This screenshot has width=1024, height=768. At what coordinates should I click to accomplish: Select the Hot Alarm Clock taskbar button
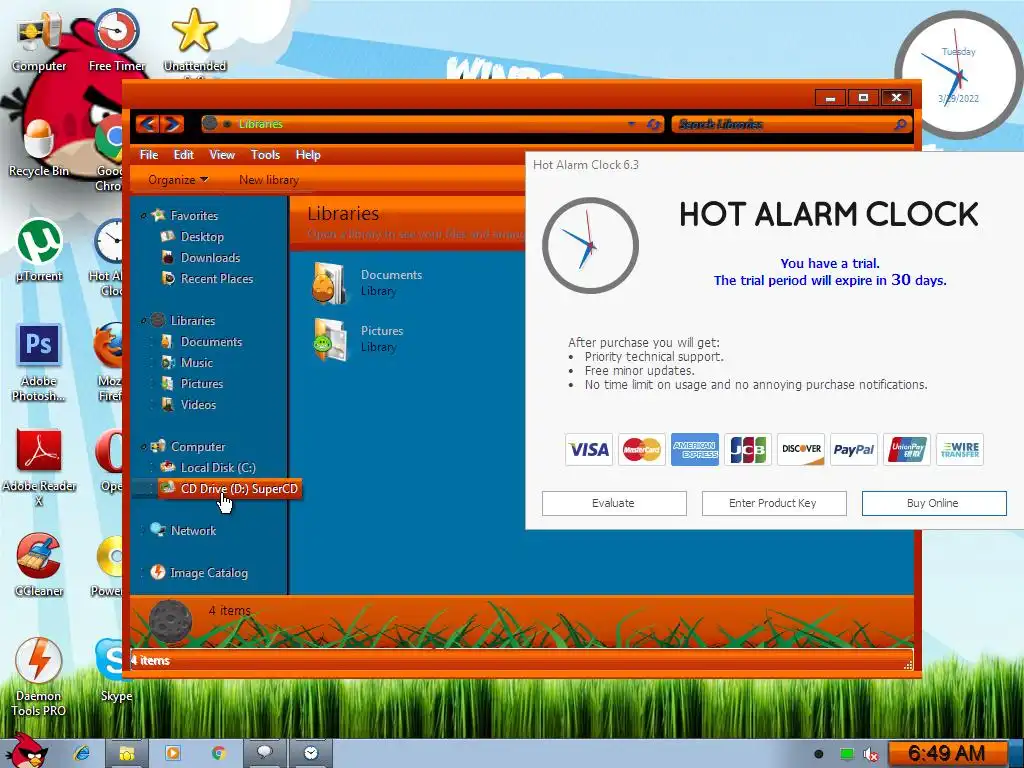coord(311,753)
